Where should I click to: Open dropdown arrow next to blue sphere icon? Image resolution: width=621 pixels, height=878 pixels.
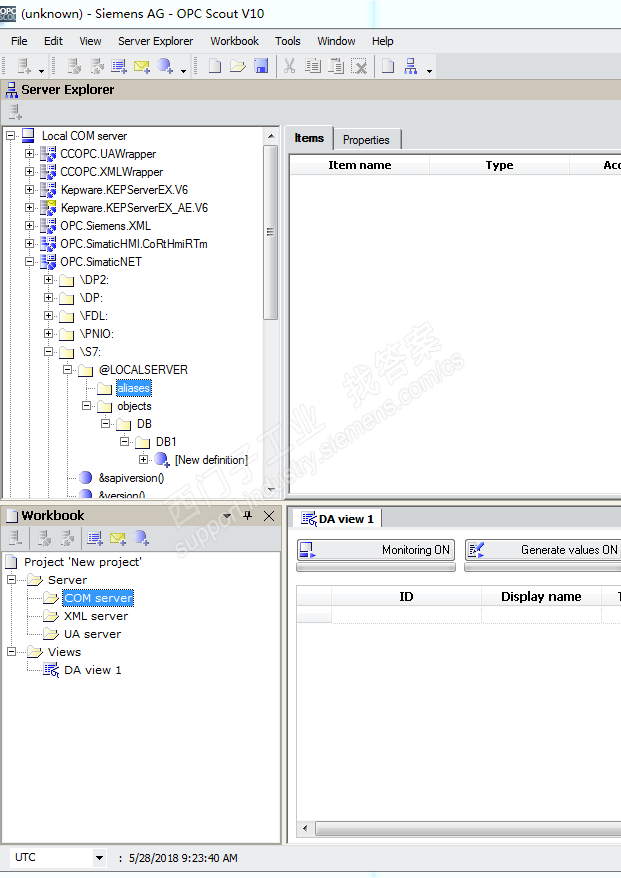(x=183, y=71)
